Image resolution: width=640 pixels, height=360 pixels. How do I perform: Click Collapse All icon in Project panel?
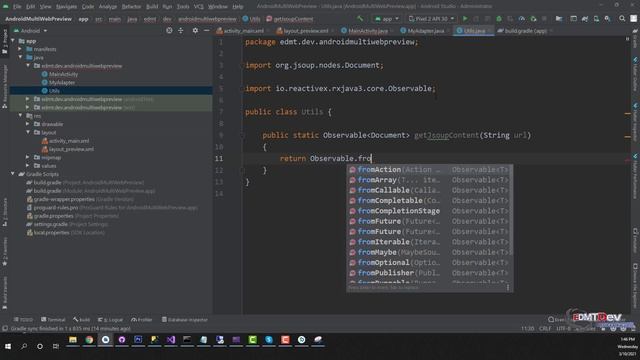[x=180, y=31]
